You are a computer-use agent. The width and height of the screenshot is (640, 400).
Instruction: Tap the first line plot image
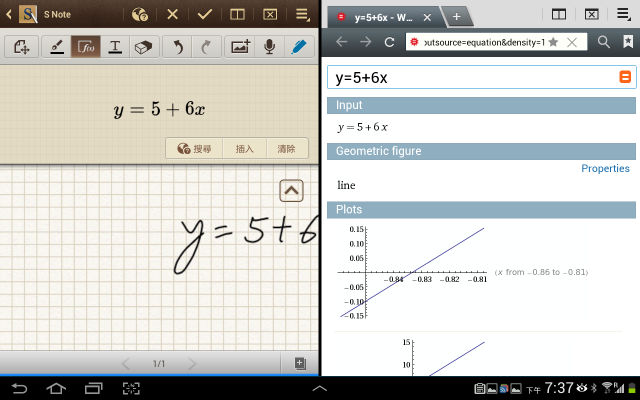click(412, 272)
